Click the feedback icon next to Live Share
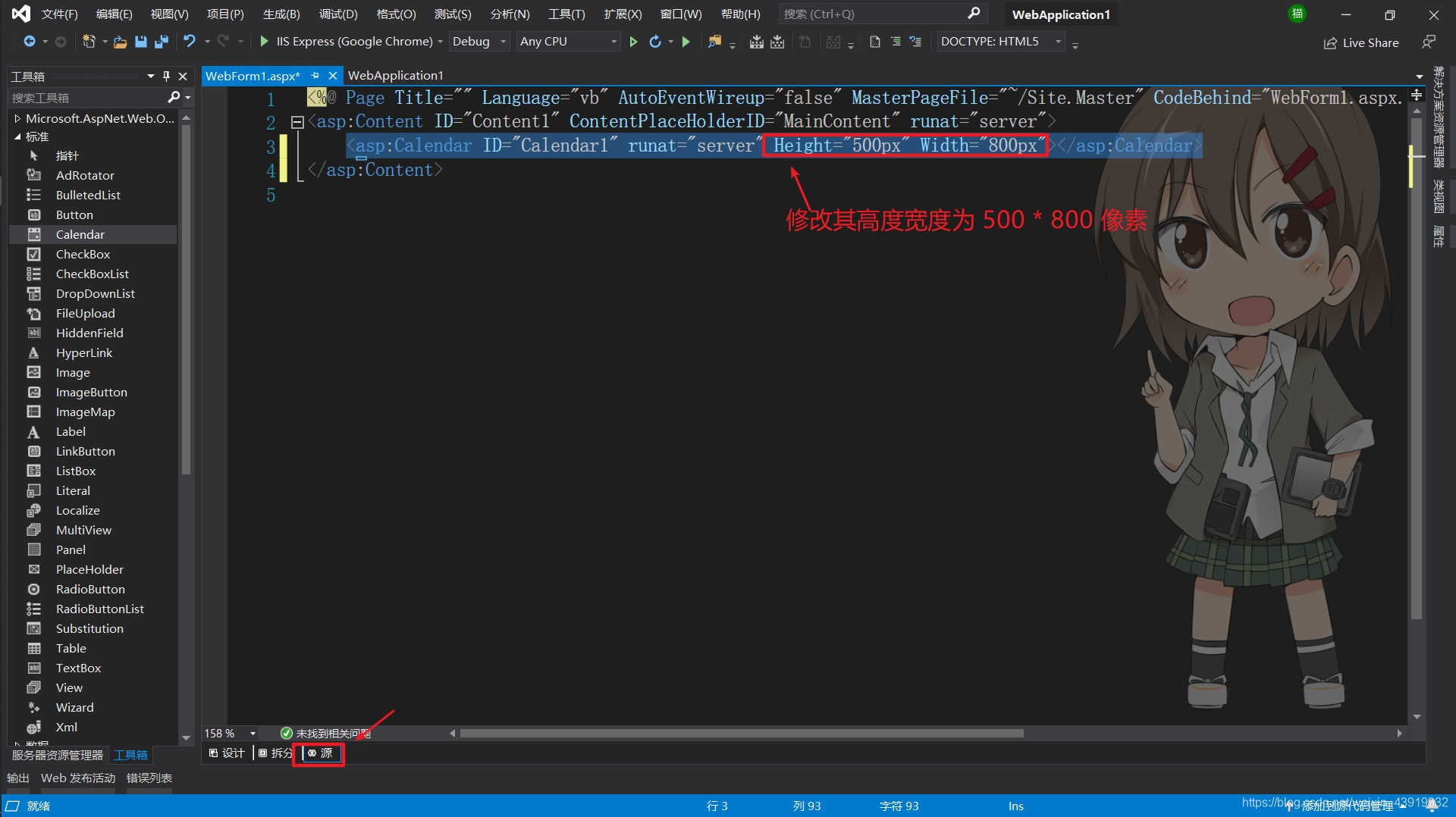Screen dimensions: 1456x817 click(x=1429, y=42)
